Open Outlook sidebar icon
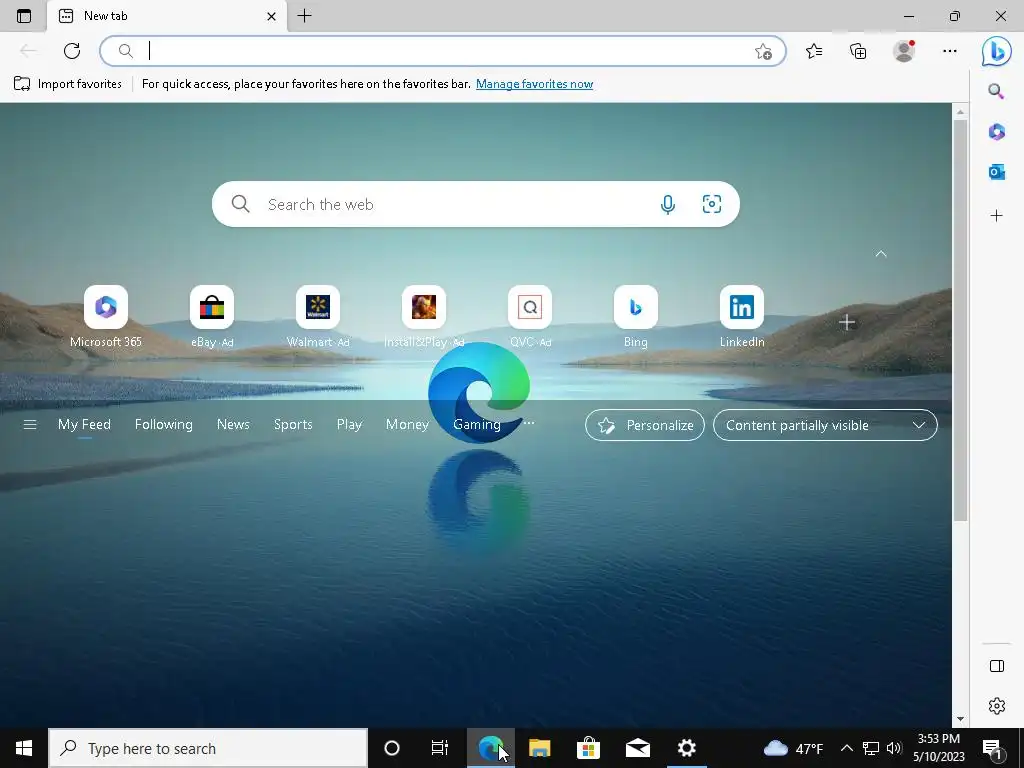 pos(997,172)
